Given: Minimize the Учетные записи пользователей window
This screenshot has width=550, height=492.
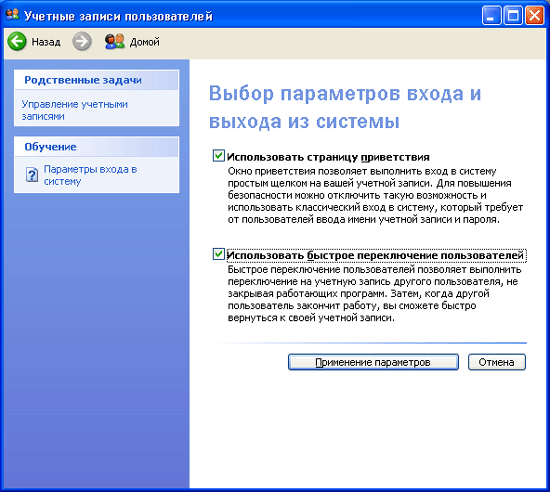Looking at the screenshot, I should tap(491, 16).
